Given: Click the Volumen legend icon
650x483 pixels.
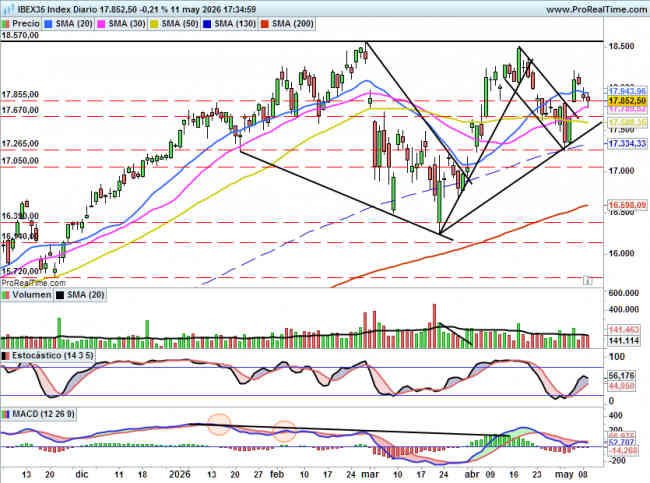Looking at the screenshot, I should click(6, 295).
